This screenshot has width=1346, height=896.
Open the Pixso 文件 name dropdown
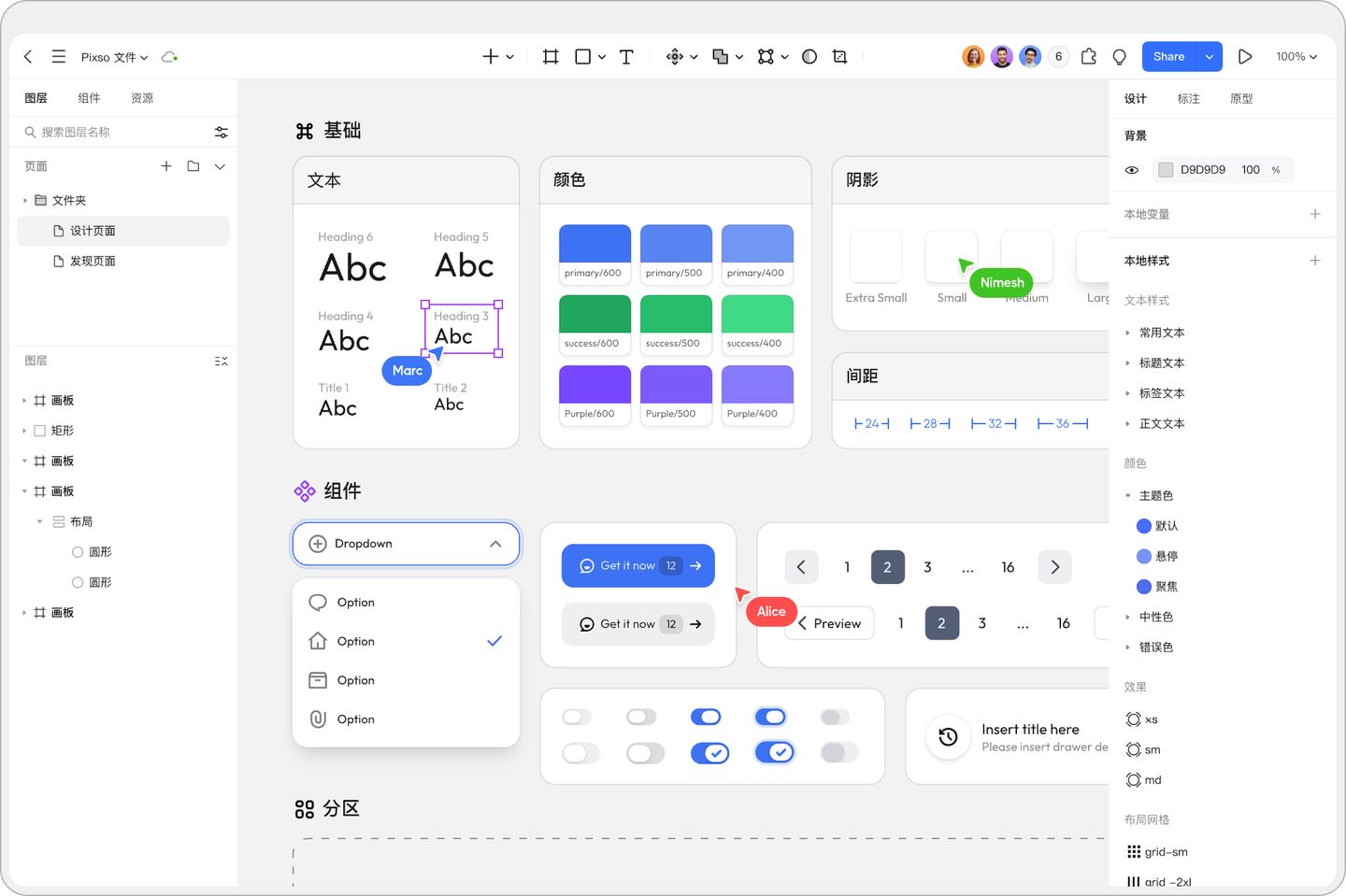coord(114,57)
